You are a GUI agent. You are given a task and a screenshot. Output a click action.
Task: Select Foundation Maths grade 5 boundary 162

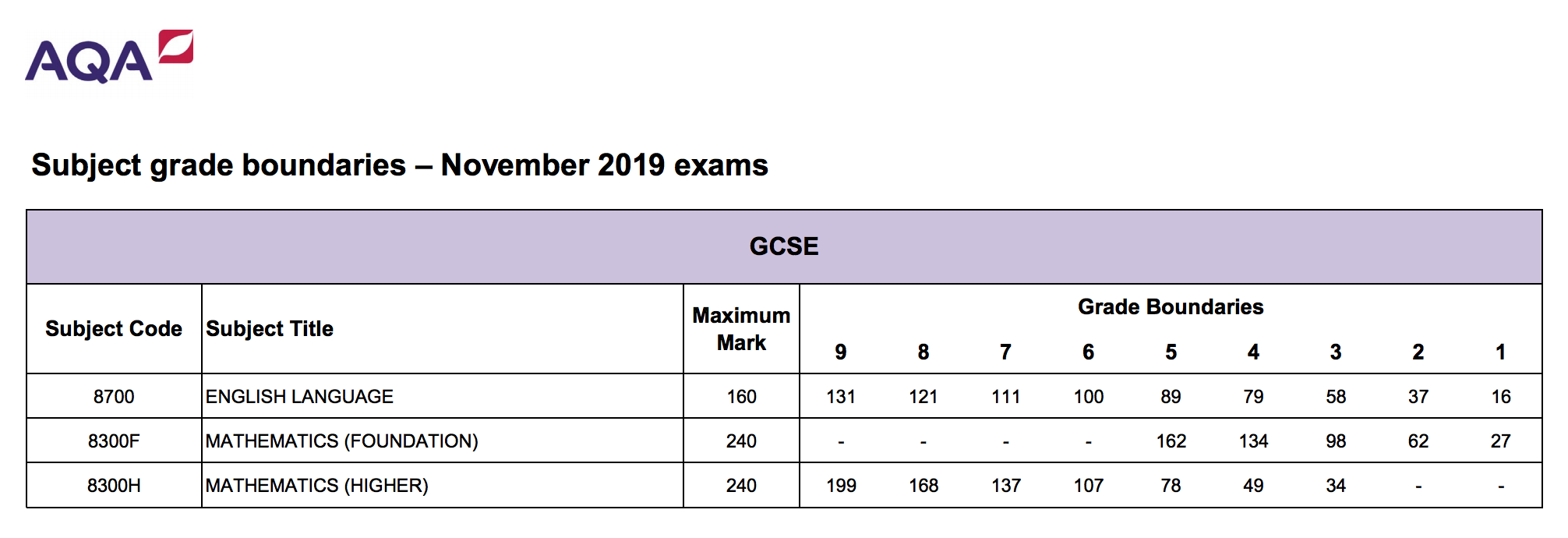pyautogui.click(x=1171, y=441)
